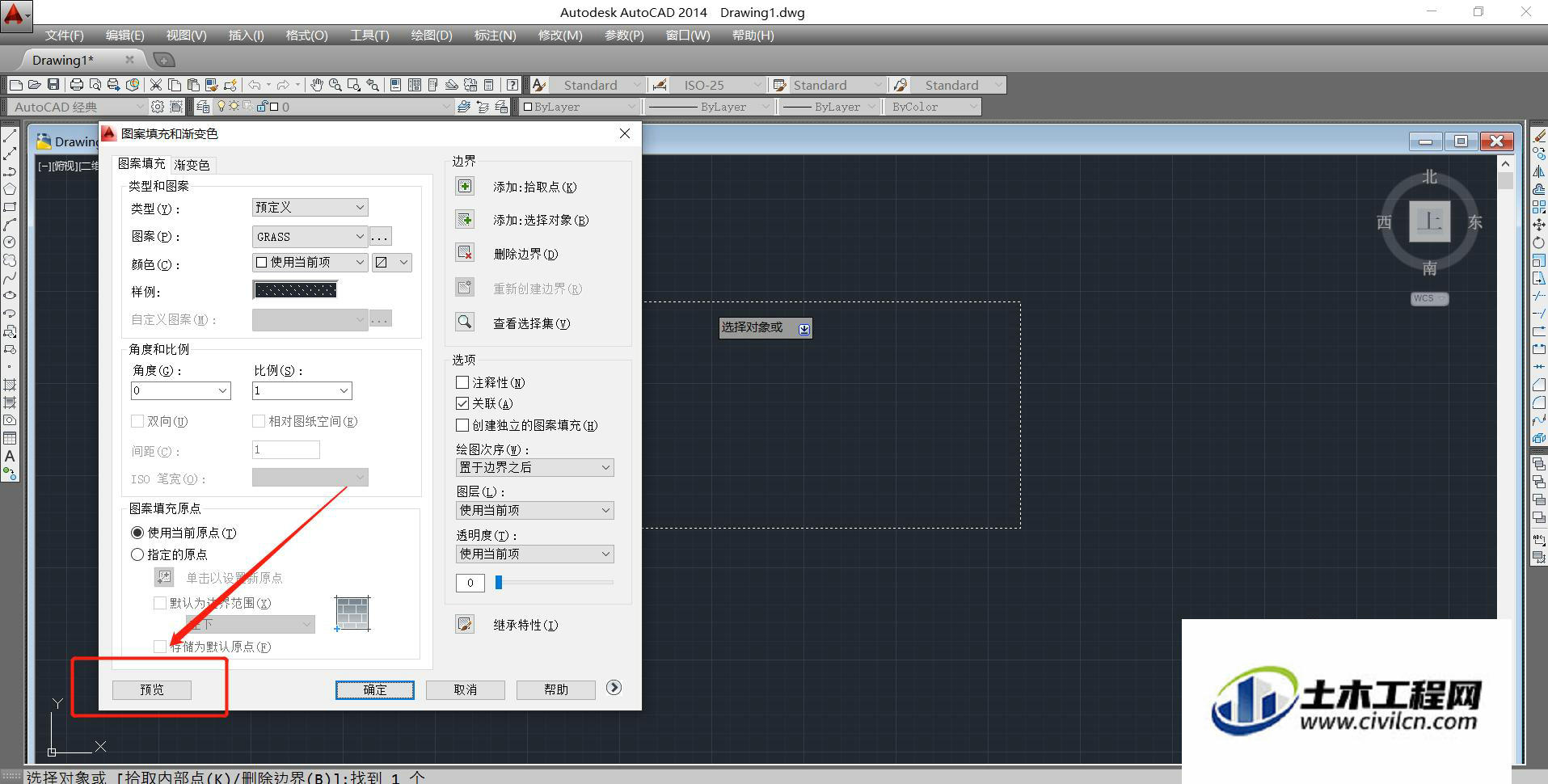The image size is (1548, 784).
Task: Enable the 注释性 checkbox
Action: pyautogui.click(x=462, y=382)
